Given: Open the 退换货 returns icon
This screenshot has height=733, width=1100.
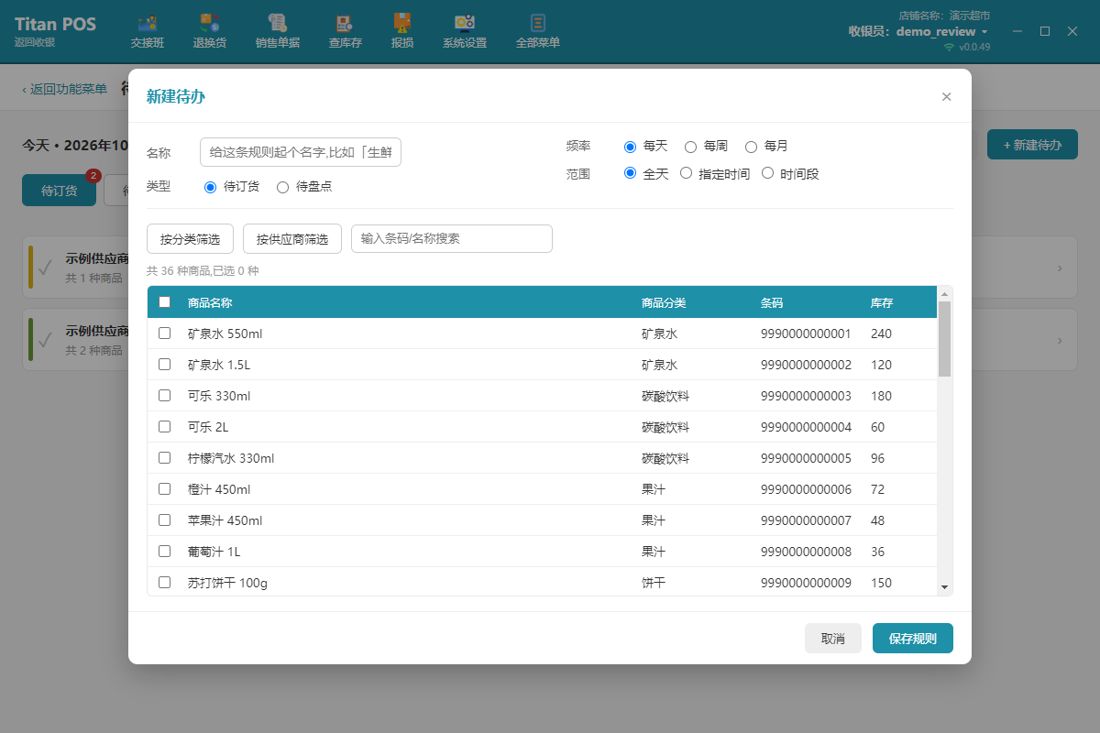Looking at the screenshot, I should pyautogui.click(x=209, y=32).
